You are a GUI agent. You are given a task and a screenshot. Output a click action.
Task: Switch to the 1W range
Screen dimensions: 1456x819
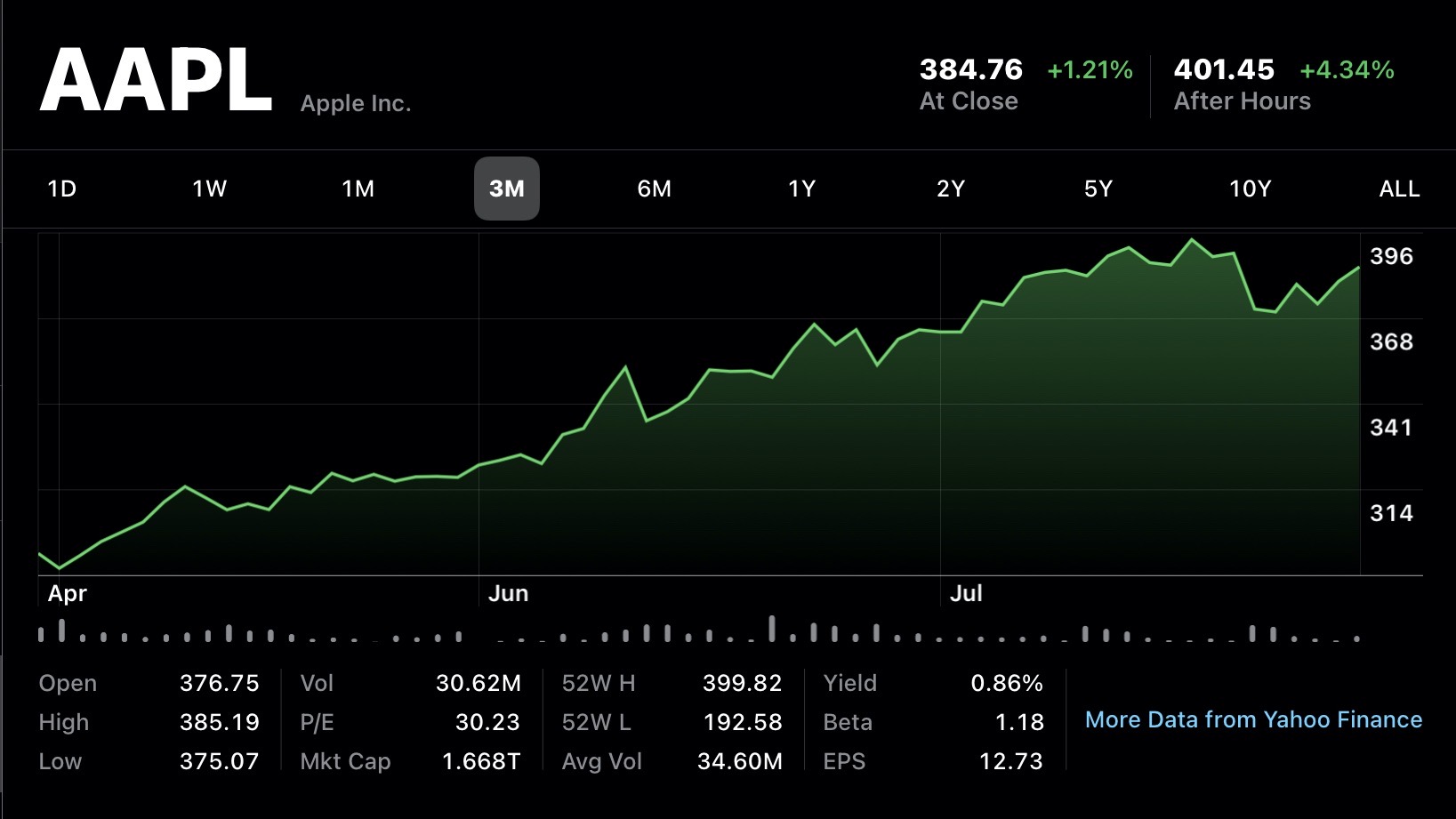tap(210, 189)
